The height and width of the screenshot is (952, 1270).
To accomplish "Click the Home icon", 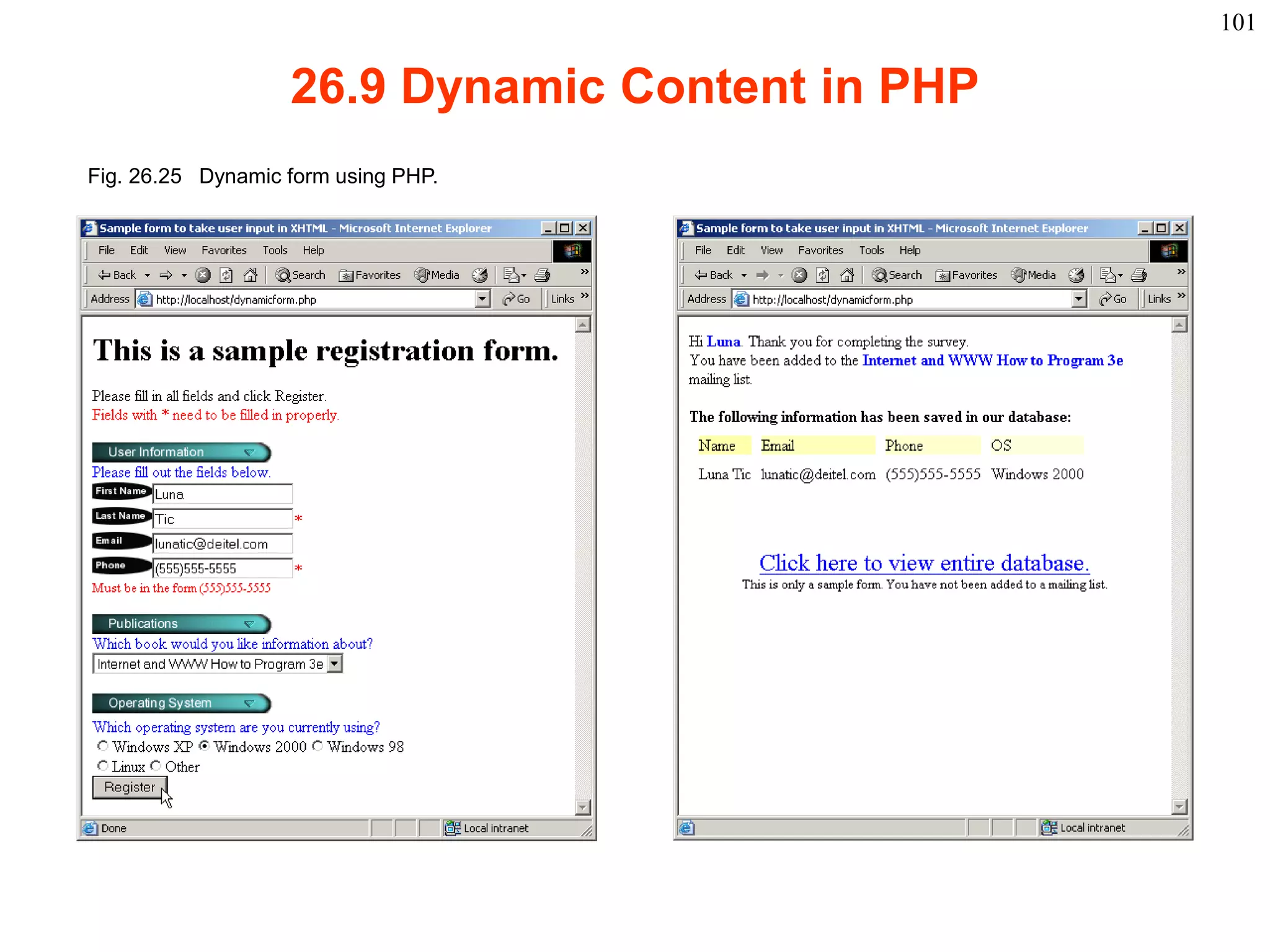I will [x=251, y=275].
